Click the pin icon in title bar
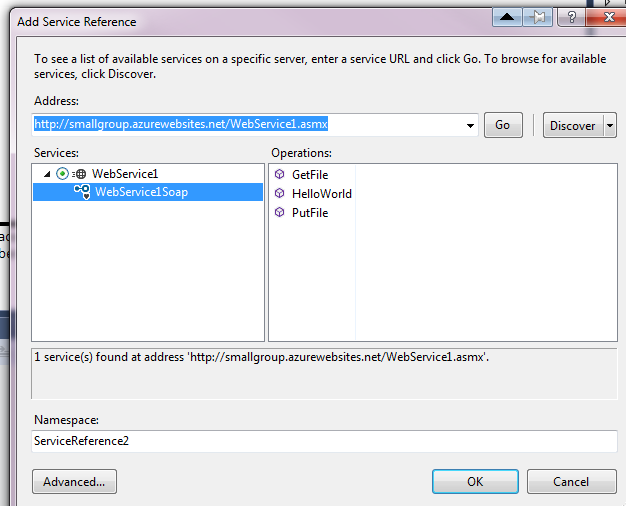626x506 pixels. [537, 18]
